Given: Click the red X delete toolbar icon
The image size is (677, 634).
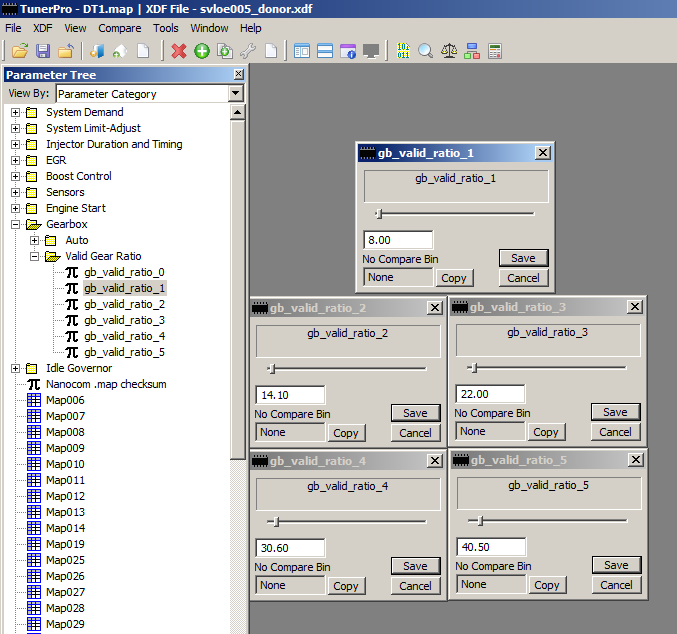Looking at the screenshot, I should [179, 51].
